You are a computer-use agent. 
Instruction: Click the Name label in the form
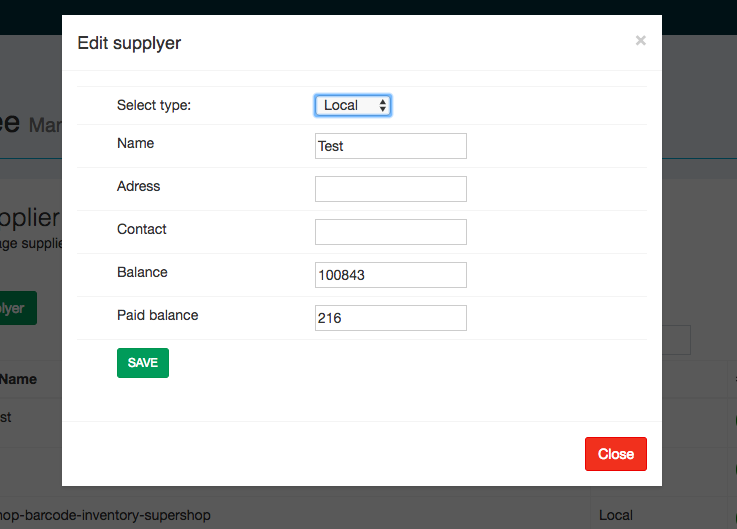coord(135,143)
